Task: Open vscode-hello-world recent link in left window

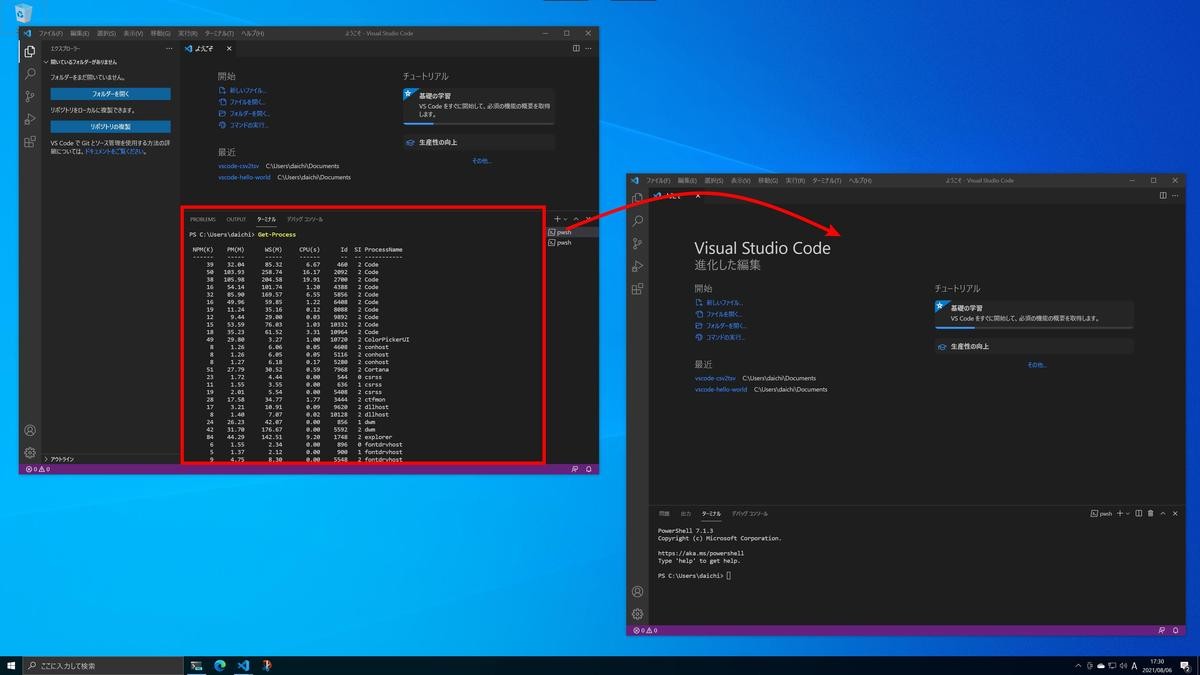Action: [x=244, y=177]
